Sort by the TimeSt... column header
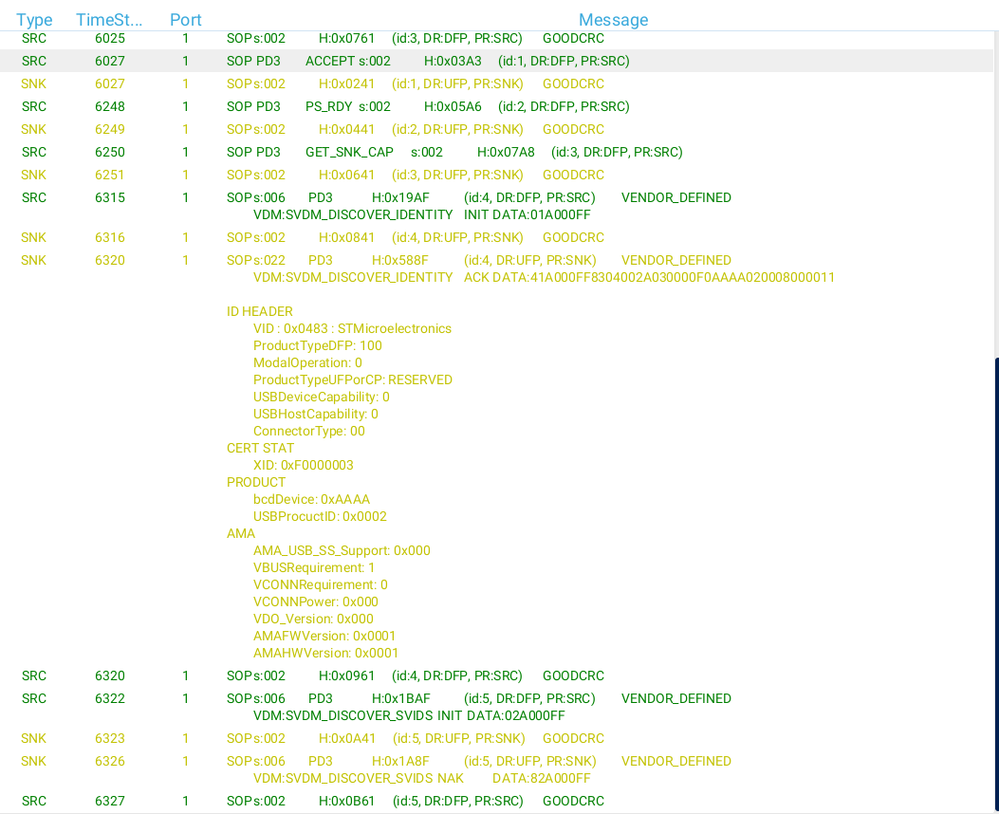The image size is (999, 814). click(x=109, y=20)
